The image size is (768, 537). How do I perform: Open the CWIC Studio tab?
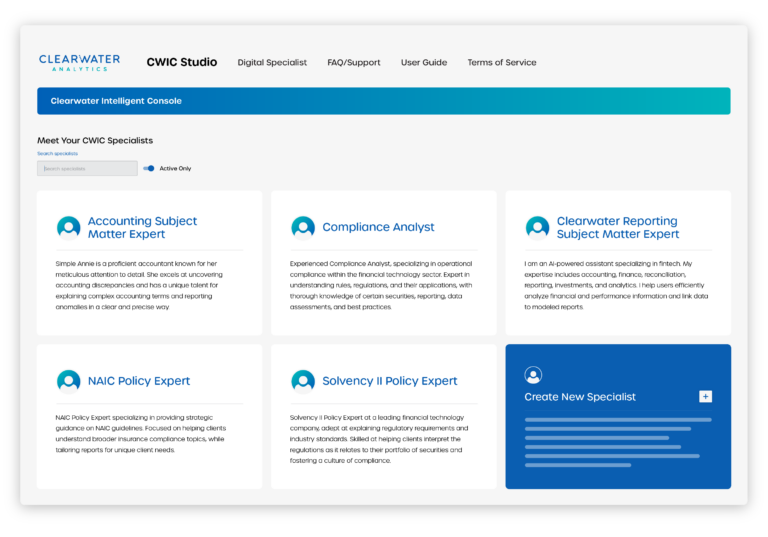[182, 62]
